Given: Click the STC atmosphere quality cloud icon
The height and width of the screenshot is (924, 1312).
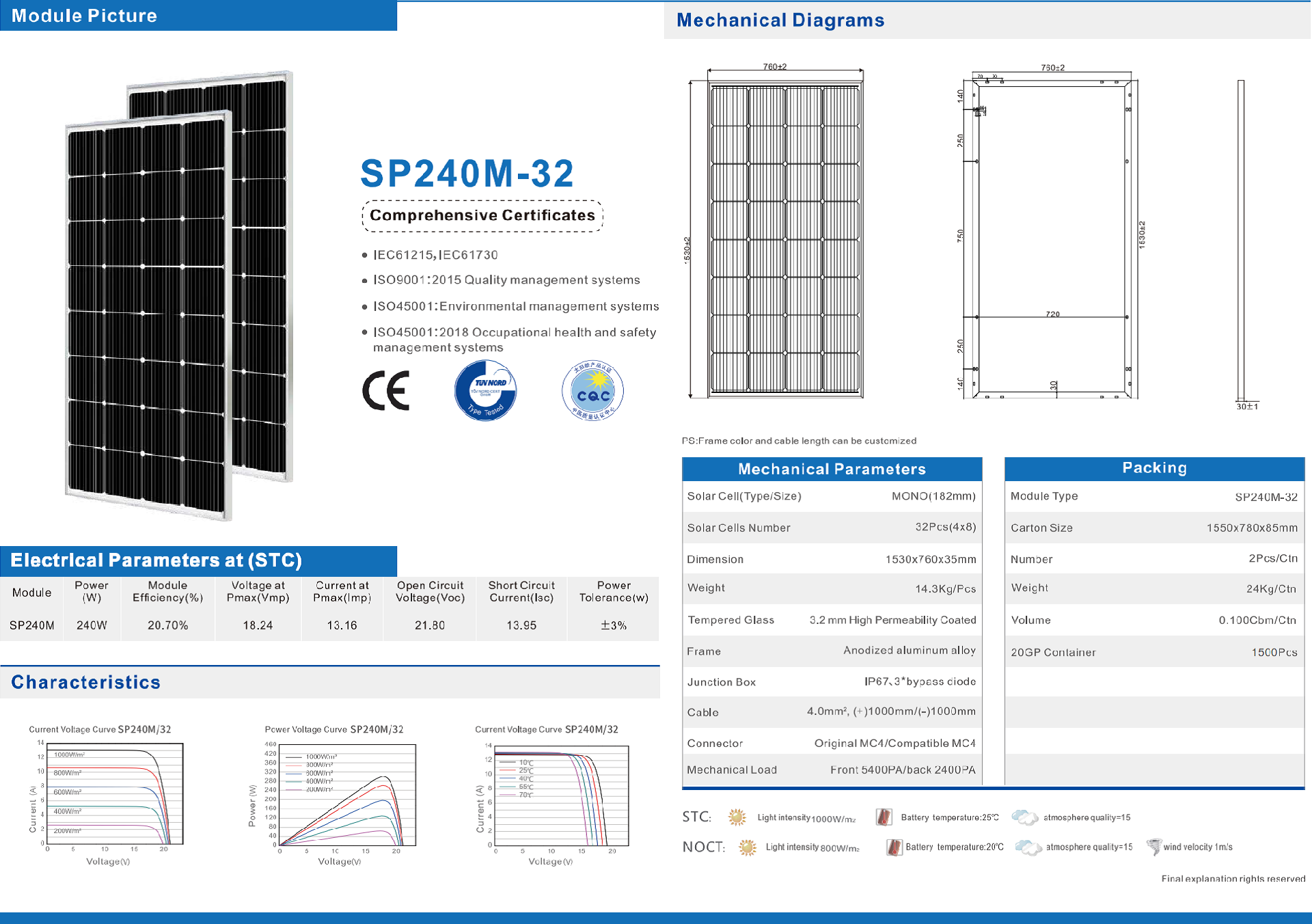Looking at the screenshot, I should (1024, 817).
